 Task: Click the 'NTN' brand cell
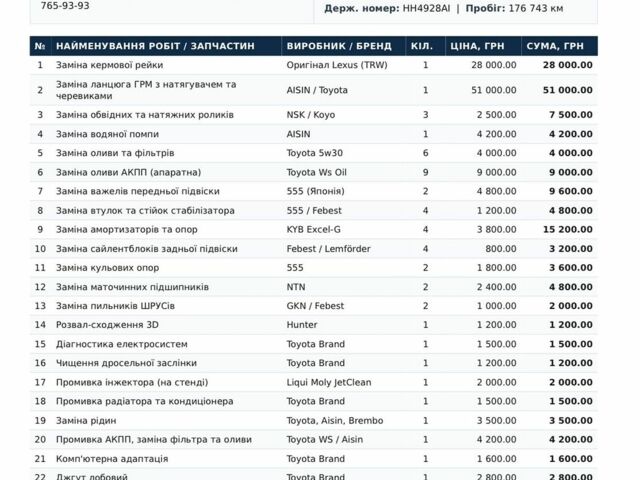pyautogui.click(x=296, y=287)
